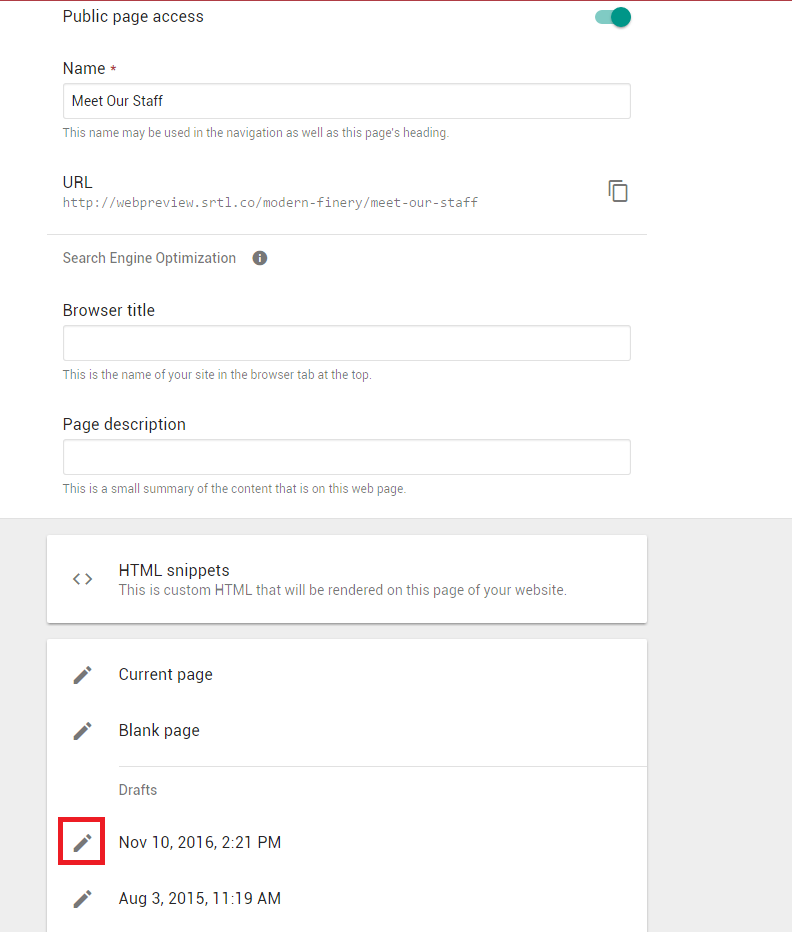The image size is (792, 932).
Task: Toggle Public page access switch off
Action: pos(613,17)
